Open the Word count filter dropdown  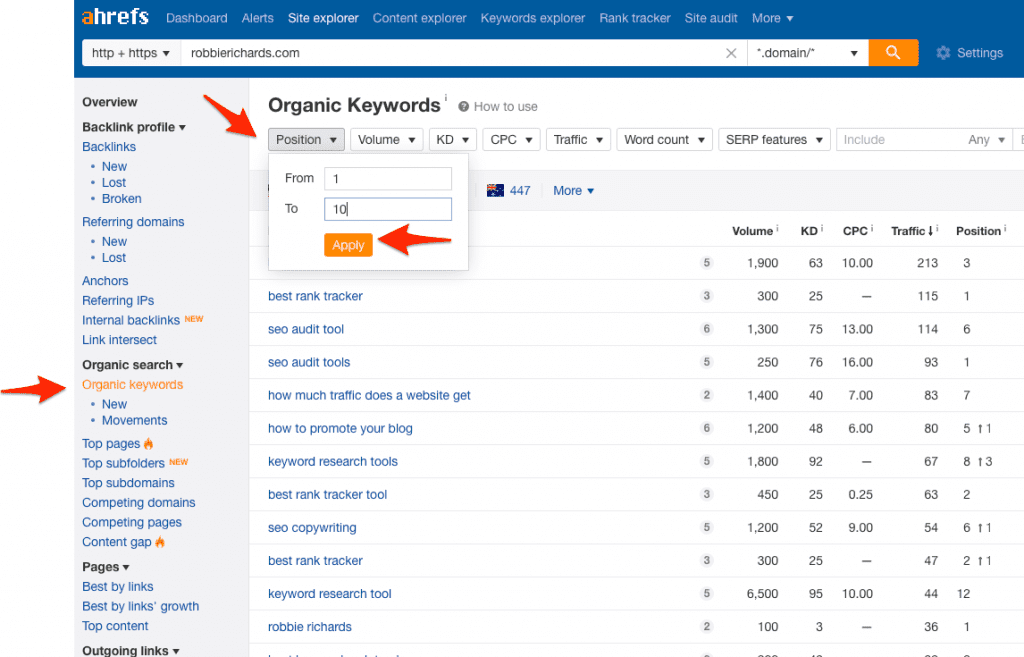(x=664, y=140)
